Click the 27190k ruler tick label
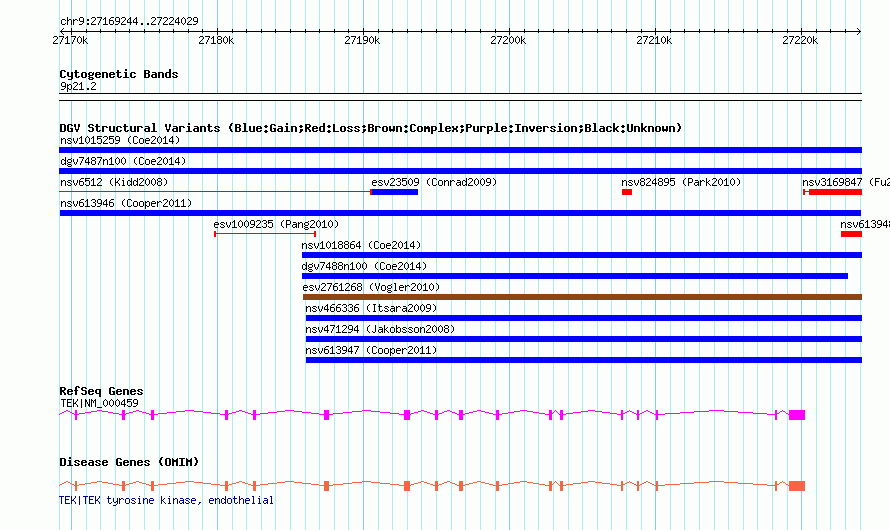The height and width of the screenshot is (530, 890). (x=362, y=40)
